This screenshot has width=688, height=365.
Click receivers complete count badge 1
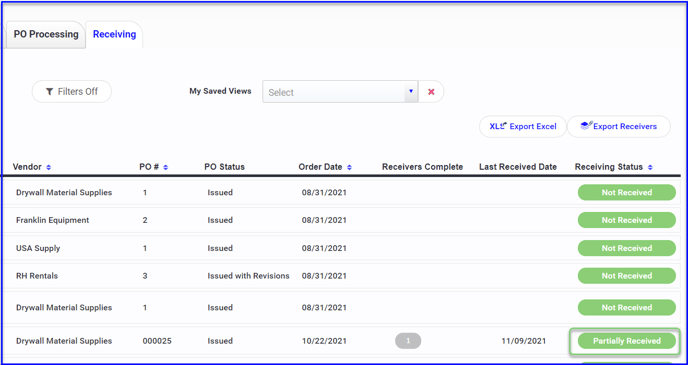coord(408,341)
